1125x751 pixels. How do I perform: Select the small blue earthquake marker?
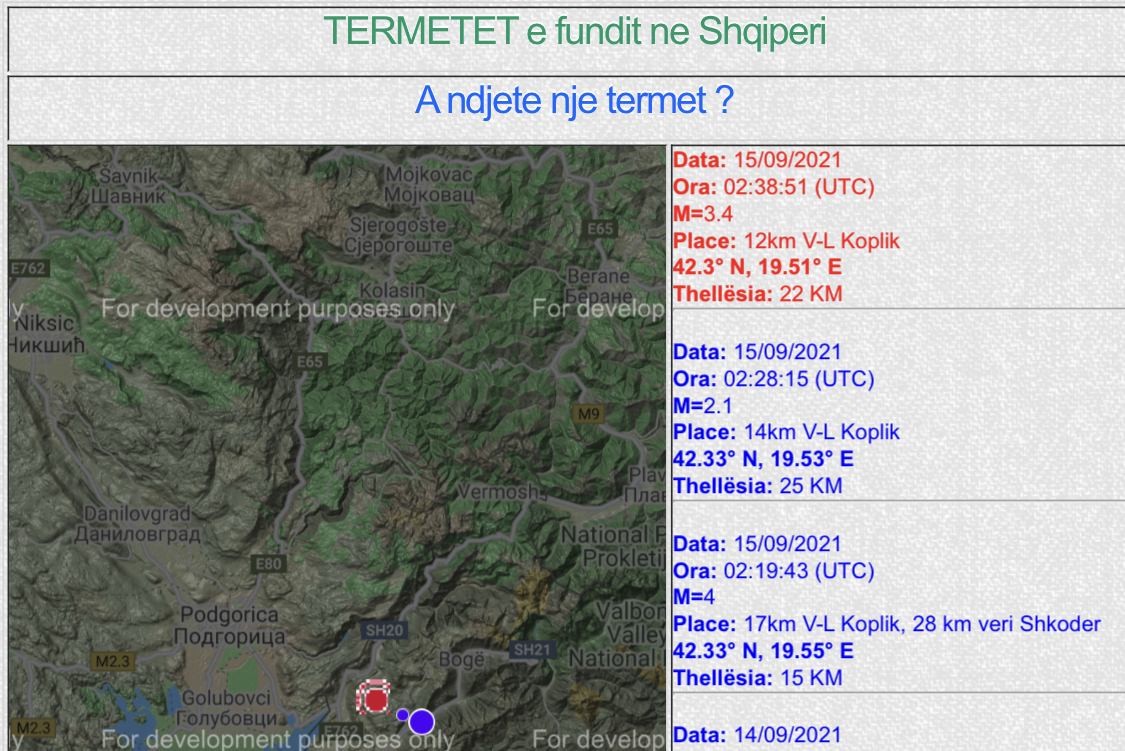tap(402, 714)
